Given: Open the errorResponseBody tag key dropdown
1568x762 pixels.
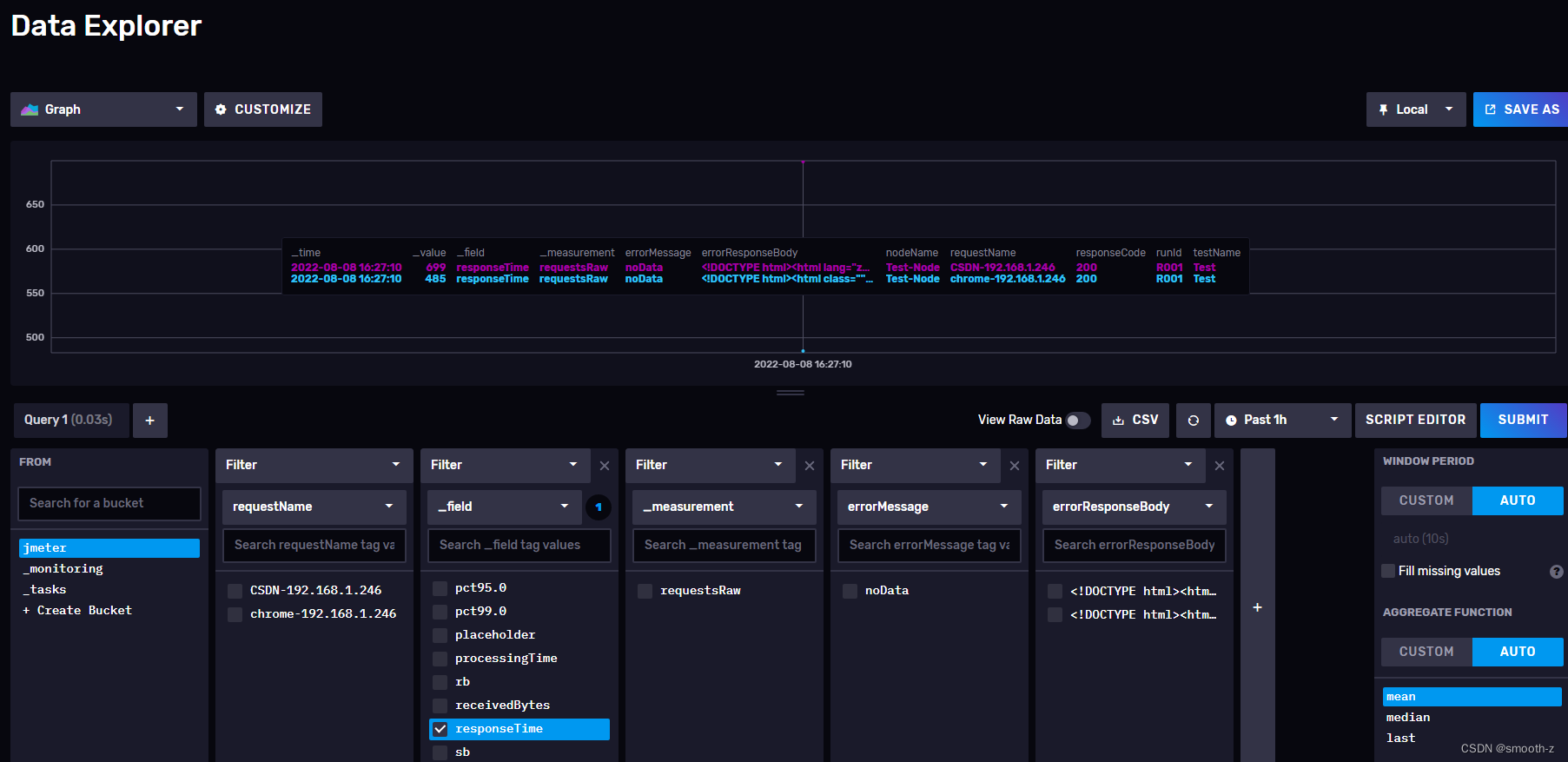Looking at the screenshot, I should click(x=1134, y=507).
